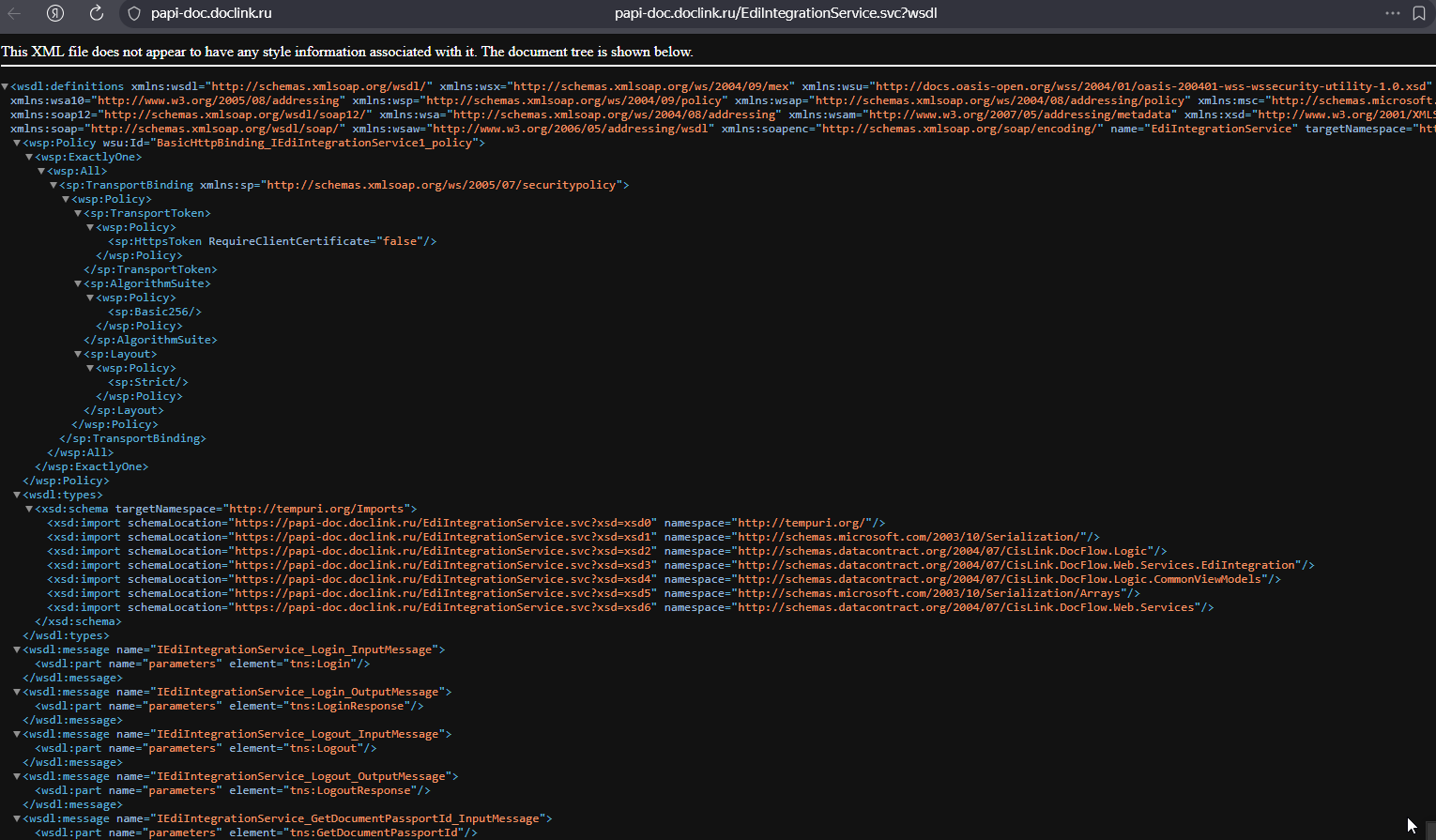This screenshot has height=840, width=1436.
Task: Open the site protection shield icon
Action: point(133,13)
